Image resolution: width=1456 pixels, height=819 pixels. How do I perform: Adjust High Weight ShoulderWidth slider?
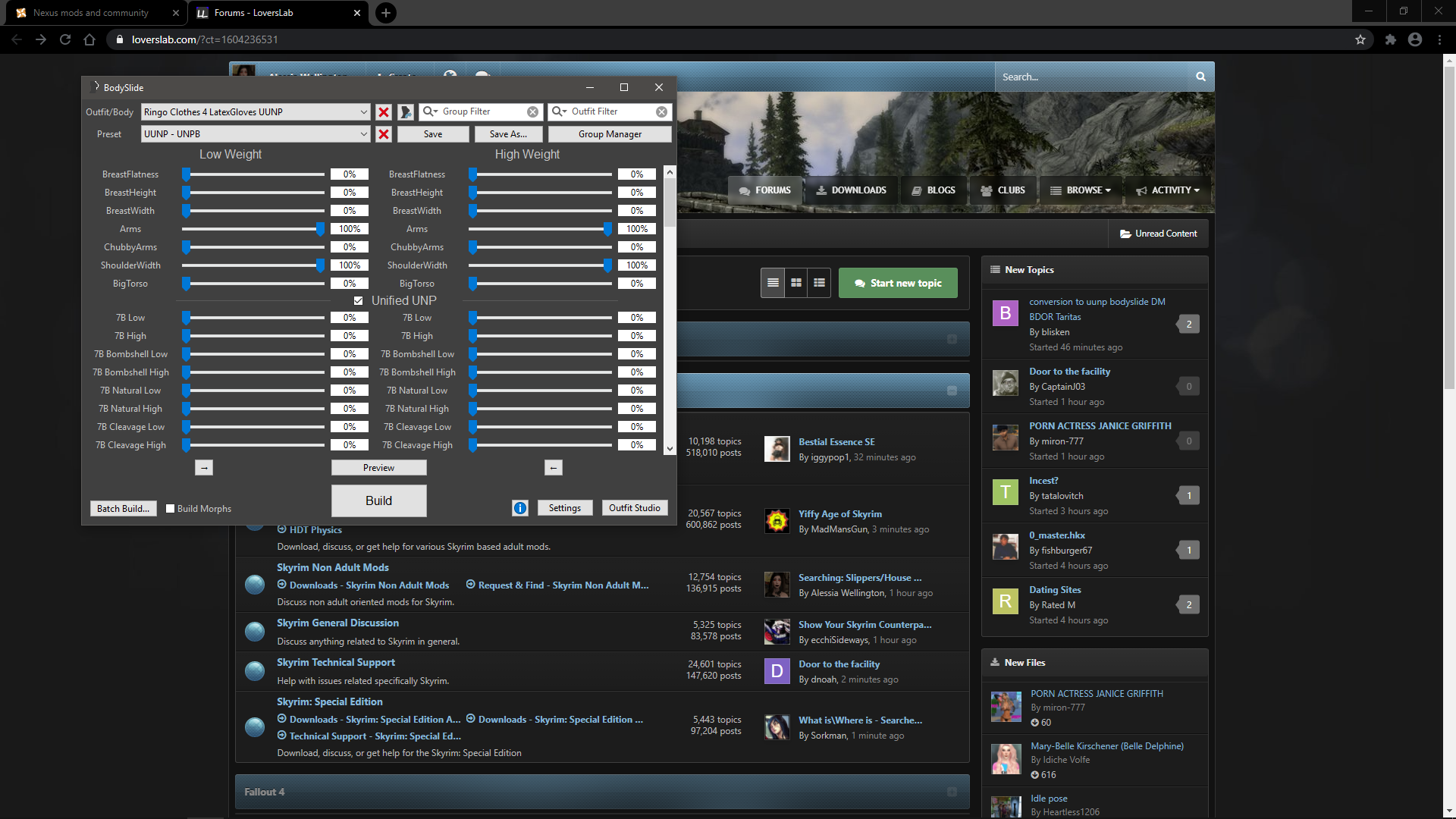tap(607, 265)
